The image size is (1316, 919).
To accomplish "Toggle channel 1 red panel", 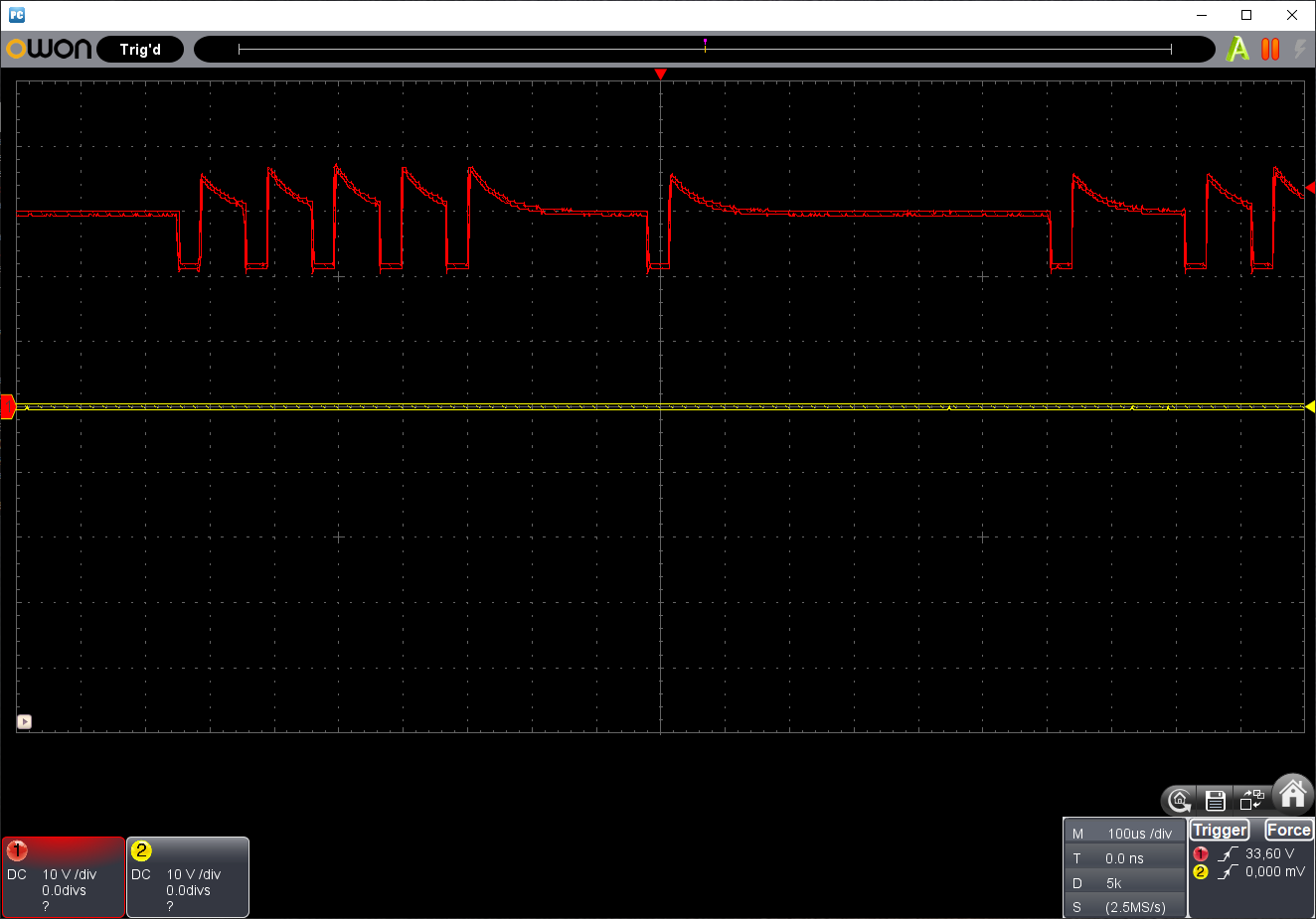I will coord(64,877).
